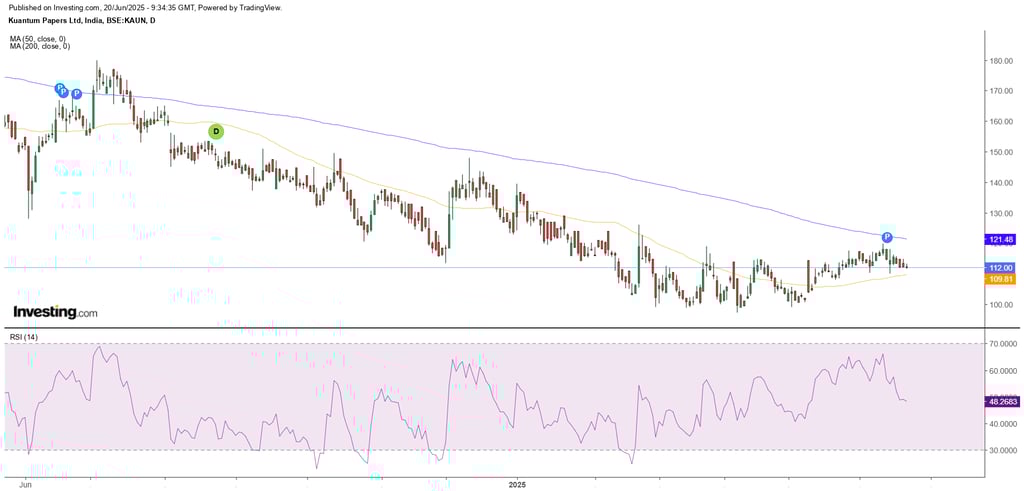Click the 150.00 price axis label
Viewport: 1024px width, 491px height.
tap(1002, 153)
